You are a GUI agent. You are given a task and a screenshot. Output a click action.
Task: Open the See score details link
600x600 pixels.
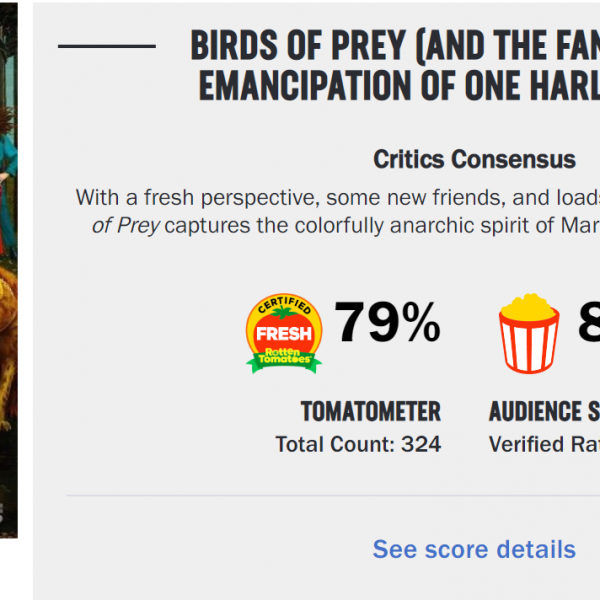(474, 549)
